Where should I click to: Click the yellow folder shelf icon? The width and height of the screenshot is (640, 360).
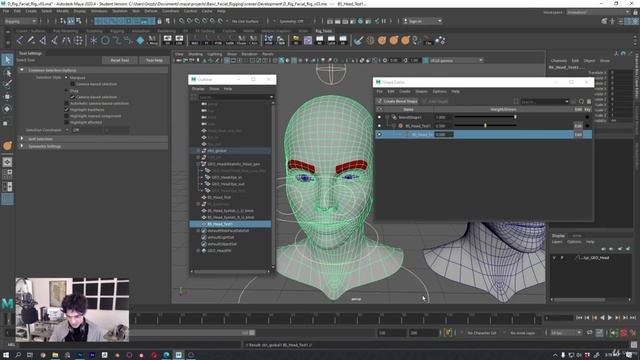[296, 40]
